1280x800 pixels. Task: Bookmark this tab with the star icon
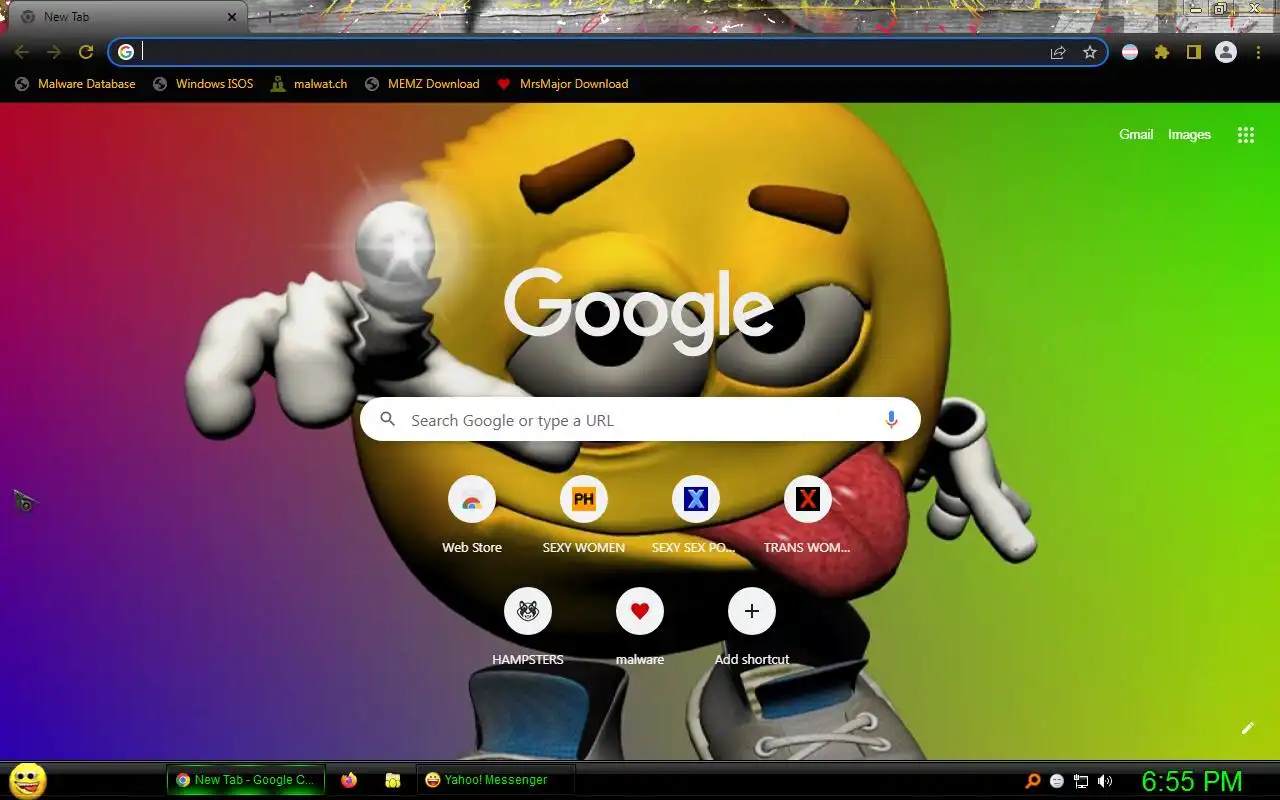coord(1090,52)
